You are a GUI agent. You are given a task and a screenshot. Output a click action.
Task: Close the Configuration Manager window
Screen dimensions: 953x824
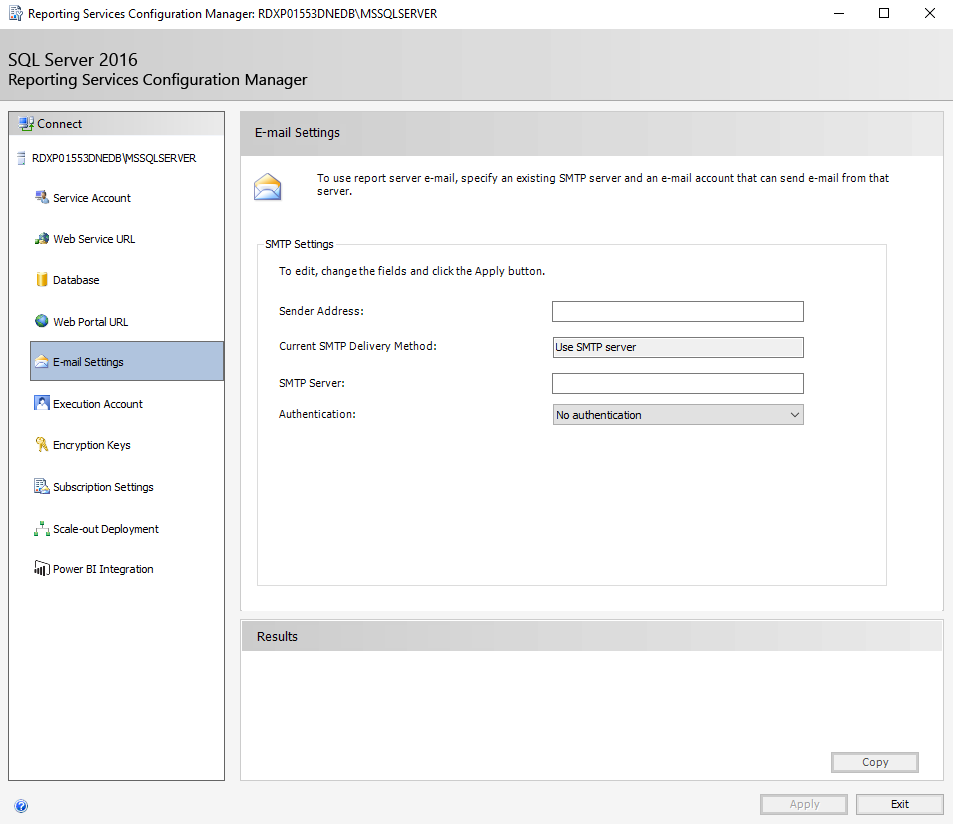tap(929, 13)
